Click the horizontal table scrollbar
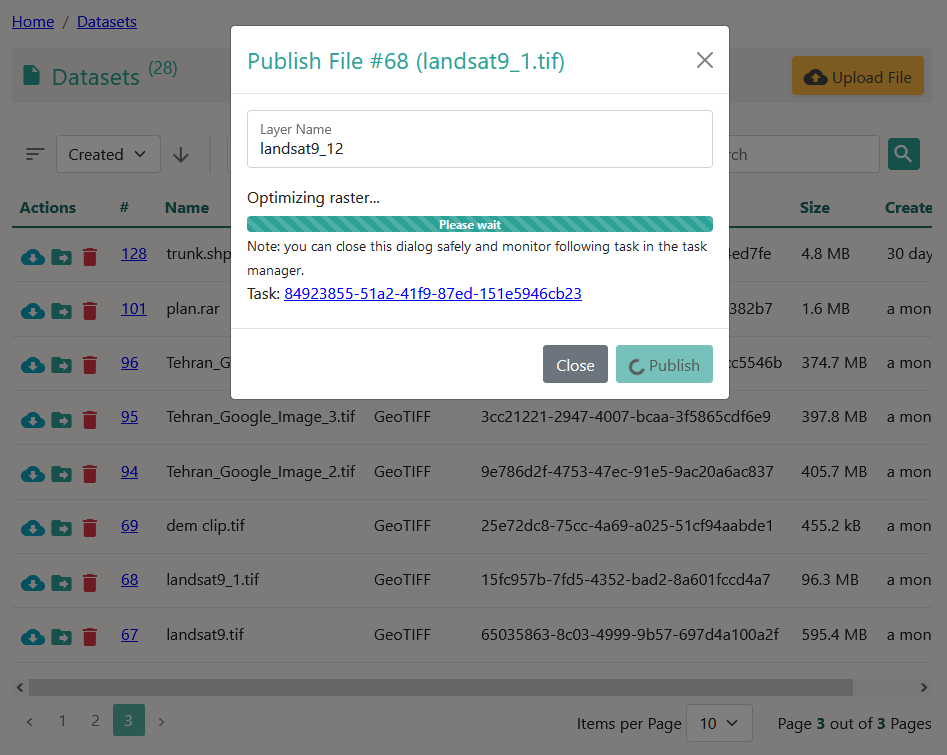 [x=440, y=688]
